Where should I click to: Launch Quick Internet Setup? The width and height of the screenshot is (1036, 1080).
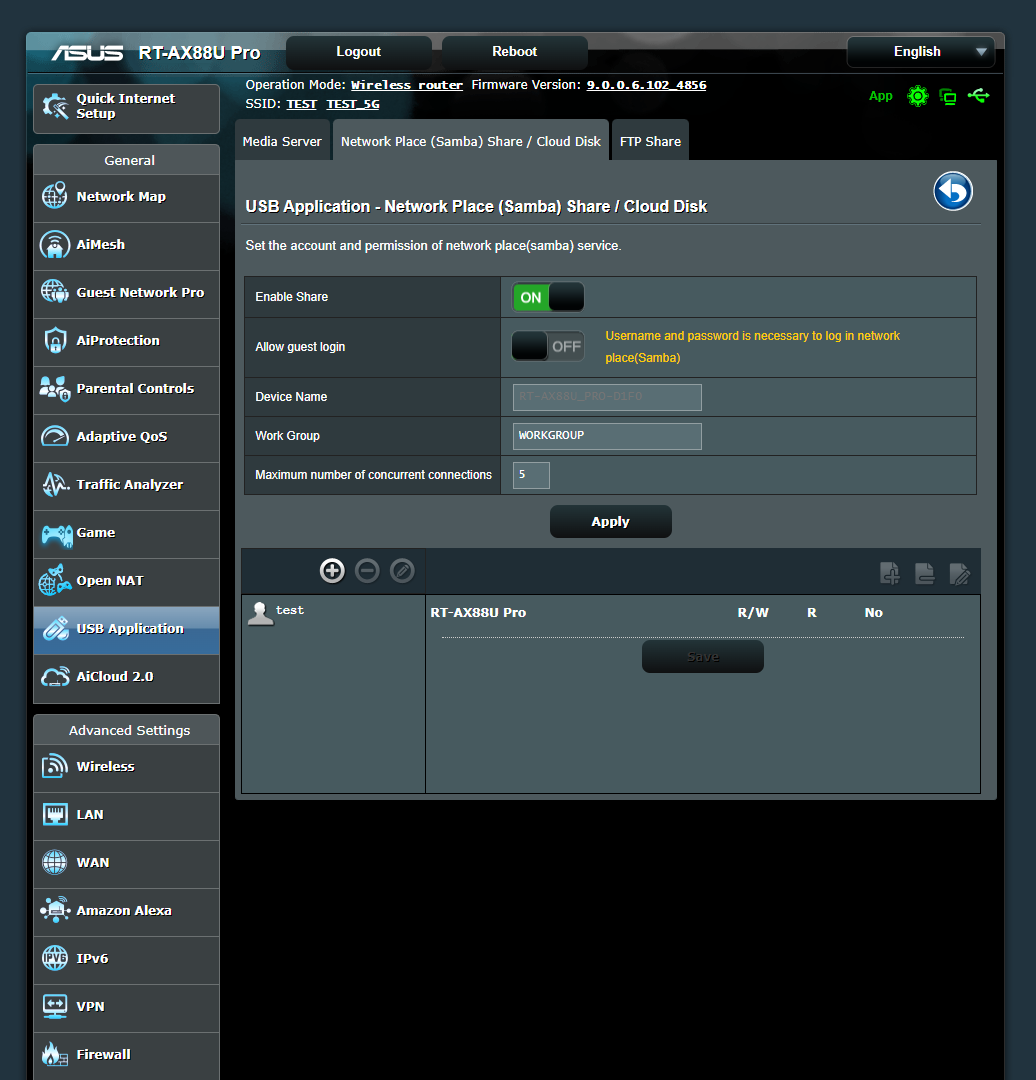(x=127, y=108)
